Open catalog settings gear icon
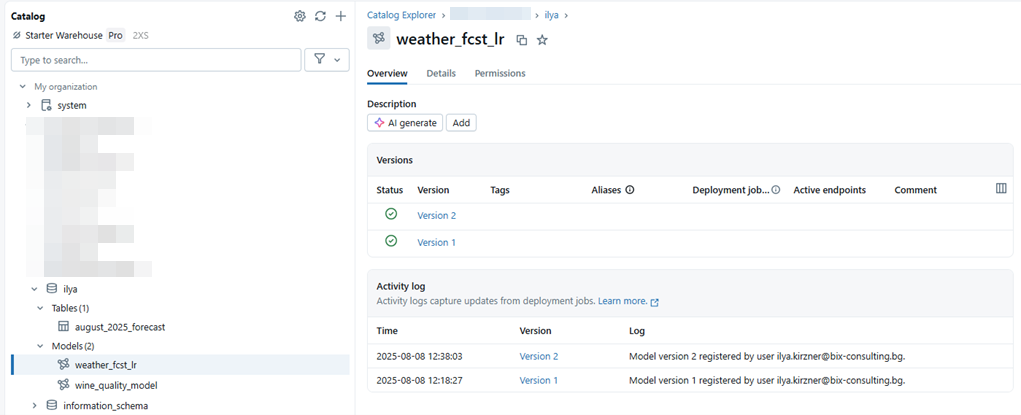The height and width of the screenshot is (415, 1021). 300,16
